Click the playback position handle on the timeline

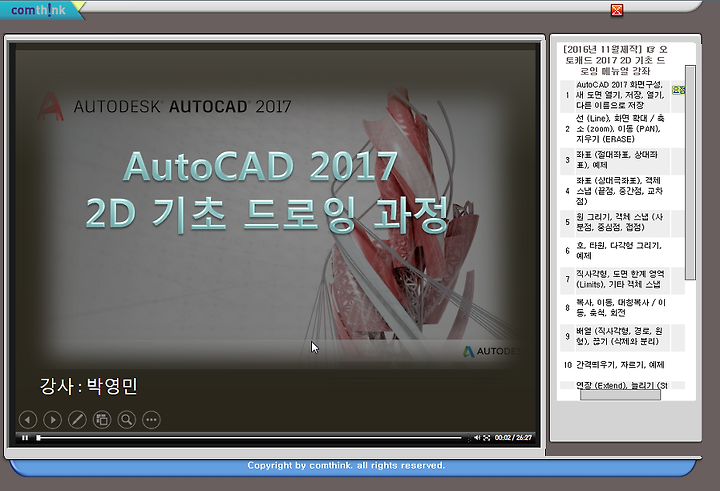click(39, 438)
